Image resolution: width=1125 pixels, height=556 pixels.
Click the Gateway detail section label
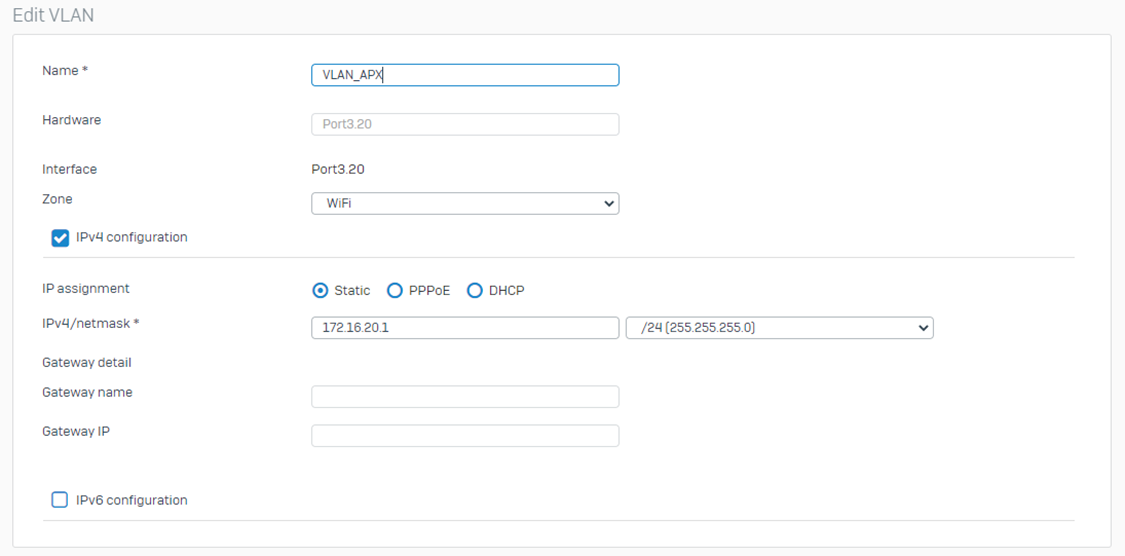[87, 362]
